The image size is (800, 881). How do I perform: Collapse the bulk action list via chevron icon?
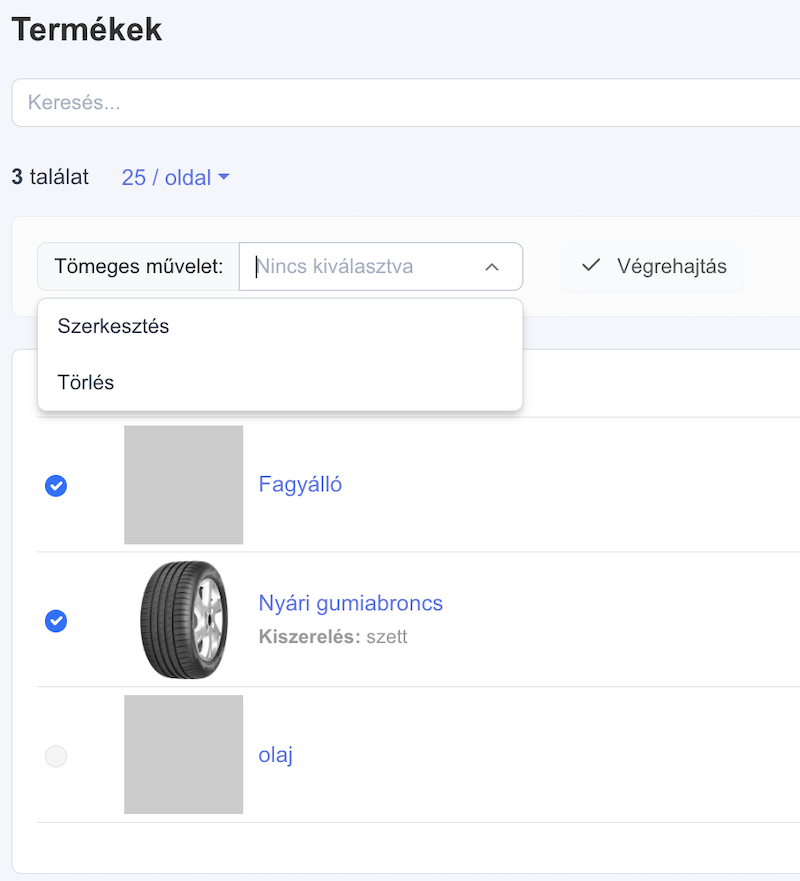click(x=492, y=267)
